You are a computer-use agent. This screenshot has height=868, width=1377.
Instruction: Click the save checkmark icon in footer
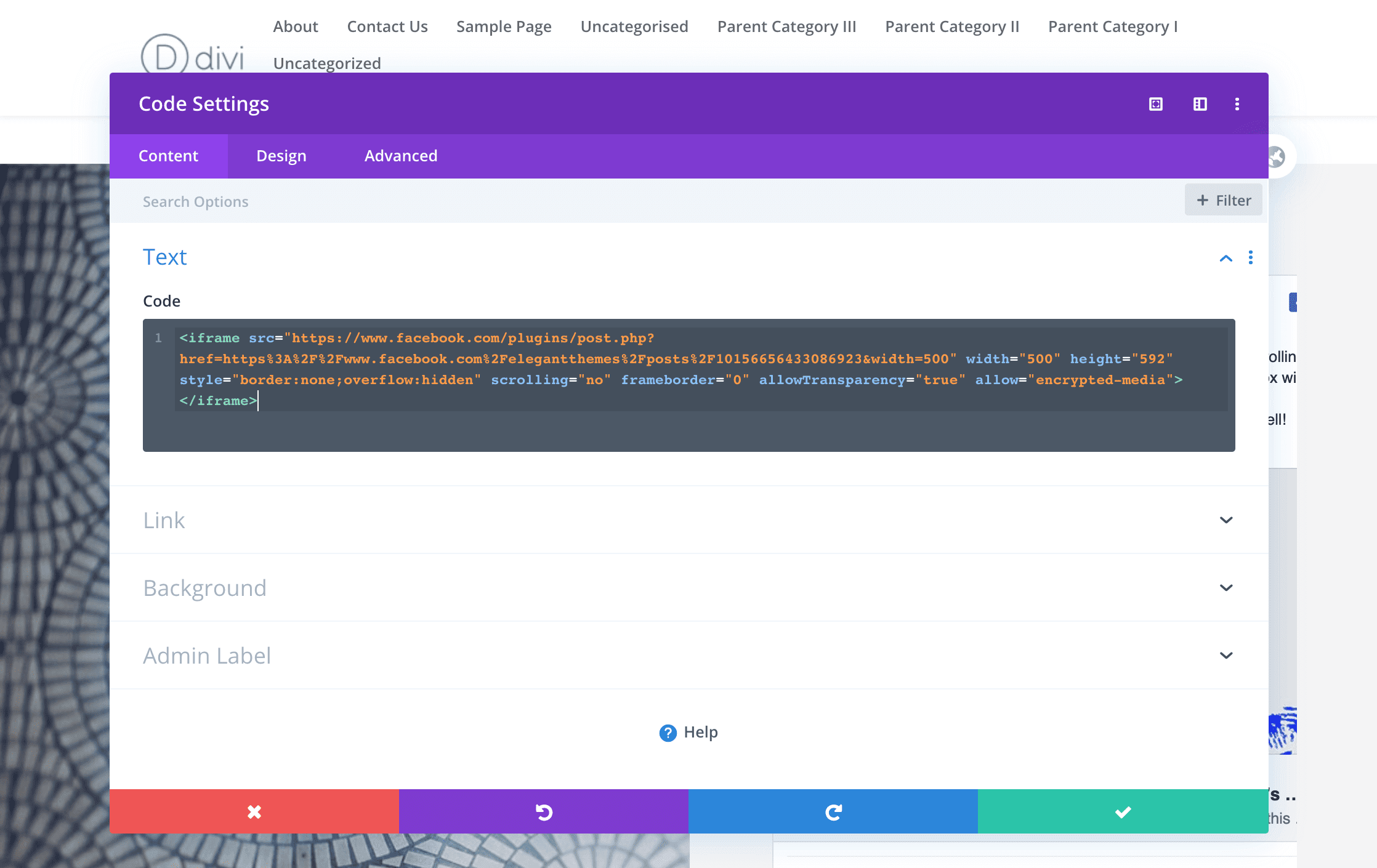coord(1123,811)
